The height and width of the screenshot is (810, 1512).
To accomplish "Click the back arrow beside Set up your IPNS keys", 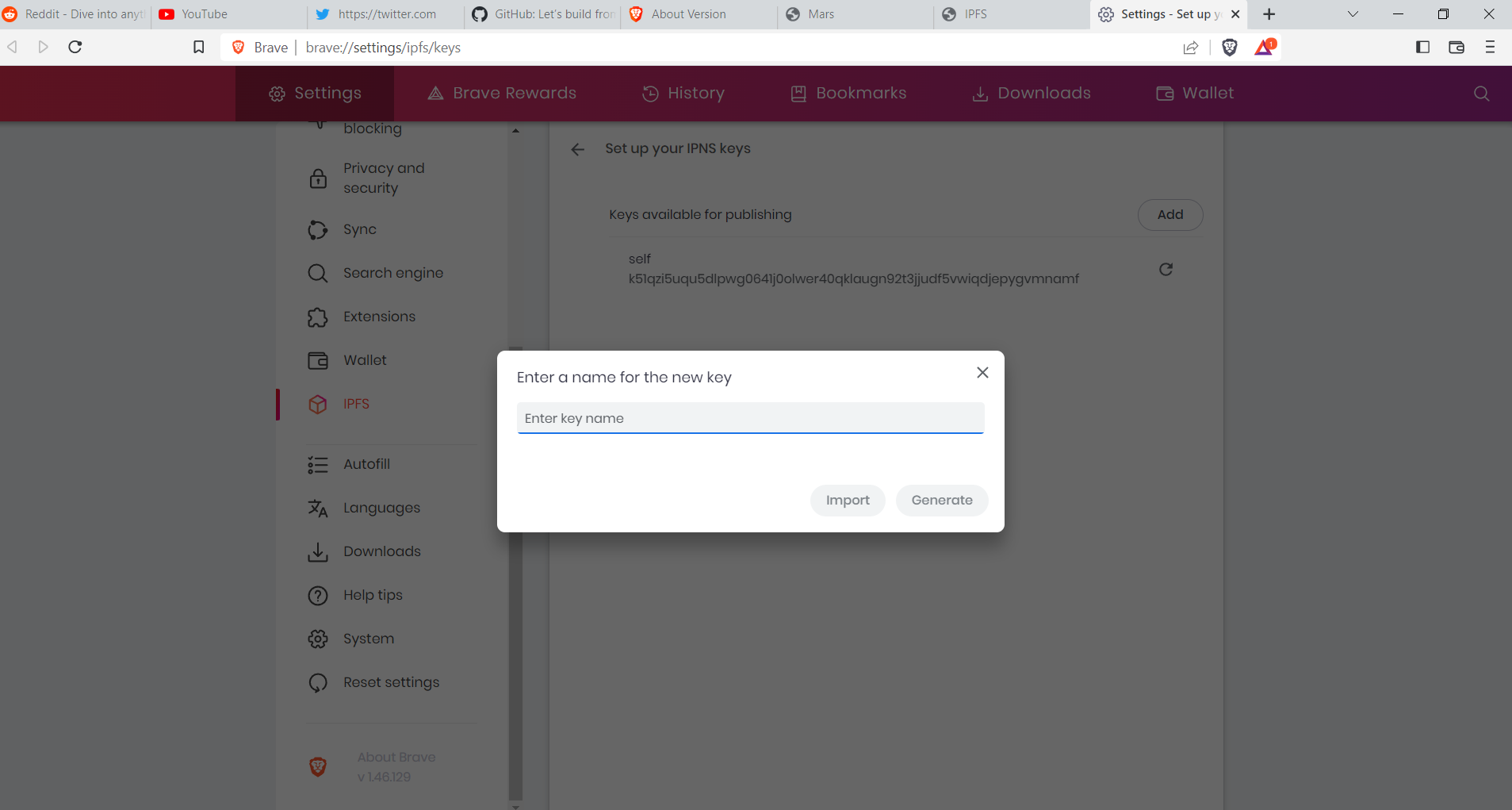I will 577,149.
